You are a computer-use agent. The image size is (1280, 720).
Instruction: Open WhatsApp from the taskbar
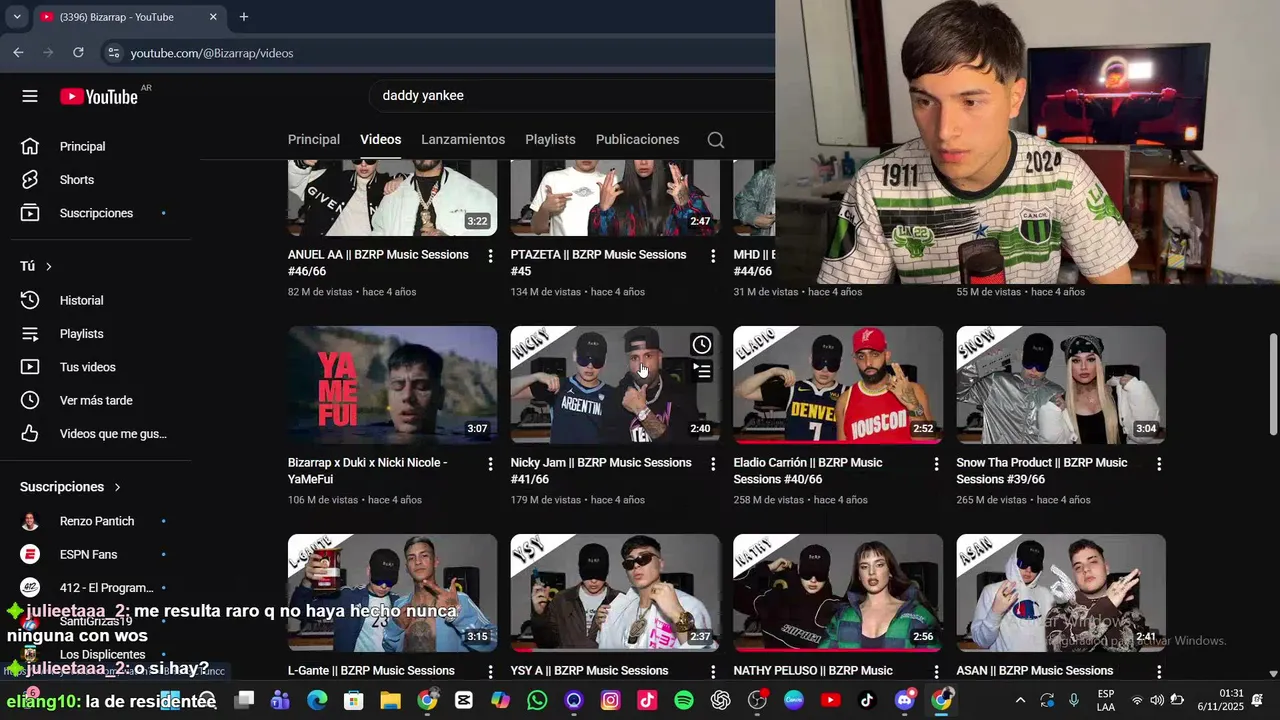[537, 700]
